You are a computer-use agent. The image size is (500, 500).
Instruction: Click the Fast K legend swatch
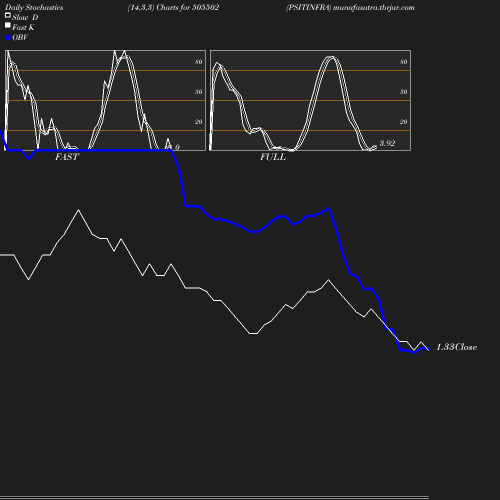(x=8, y=25)
